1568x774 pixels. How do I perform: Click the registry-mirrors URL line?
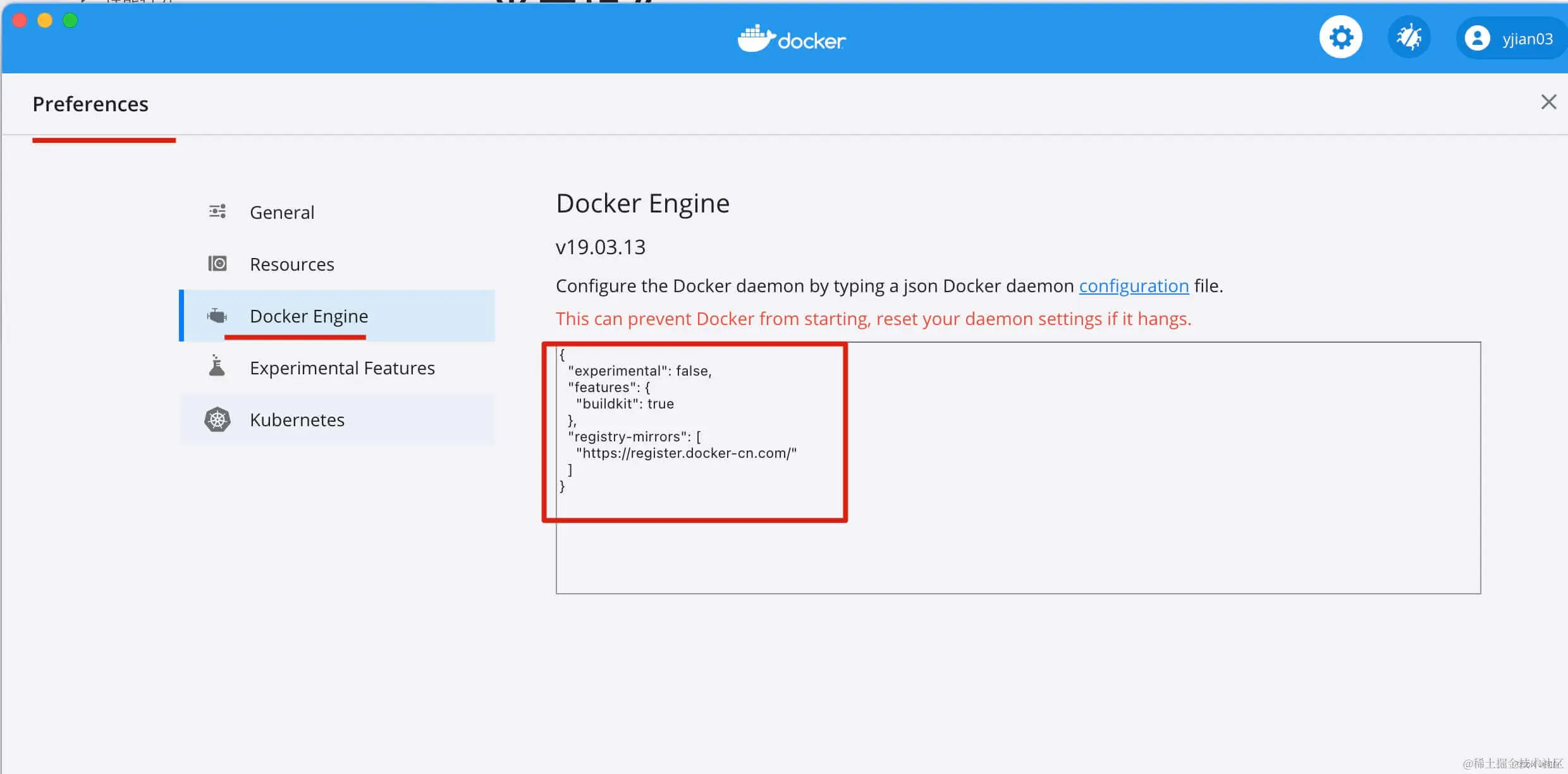pos(686,453)
